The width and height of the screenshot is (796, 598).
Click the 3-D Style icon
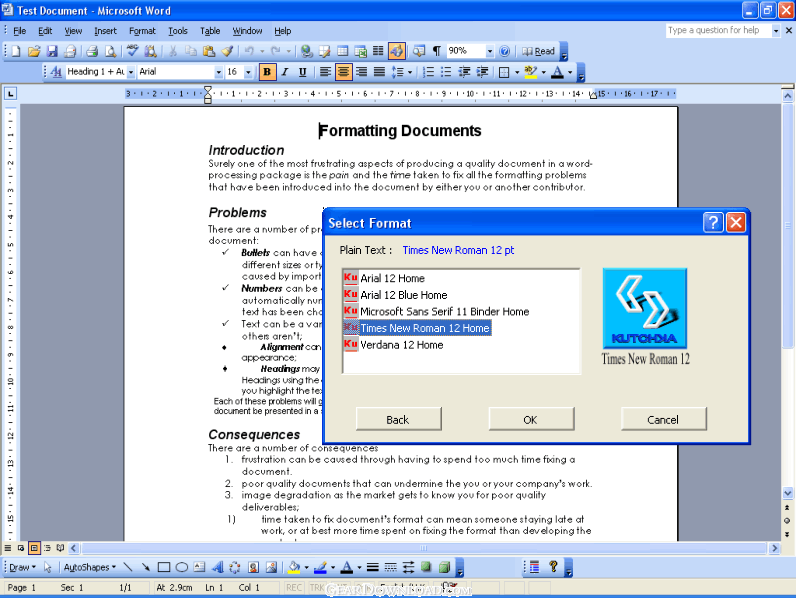[444, 567]
